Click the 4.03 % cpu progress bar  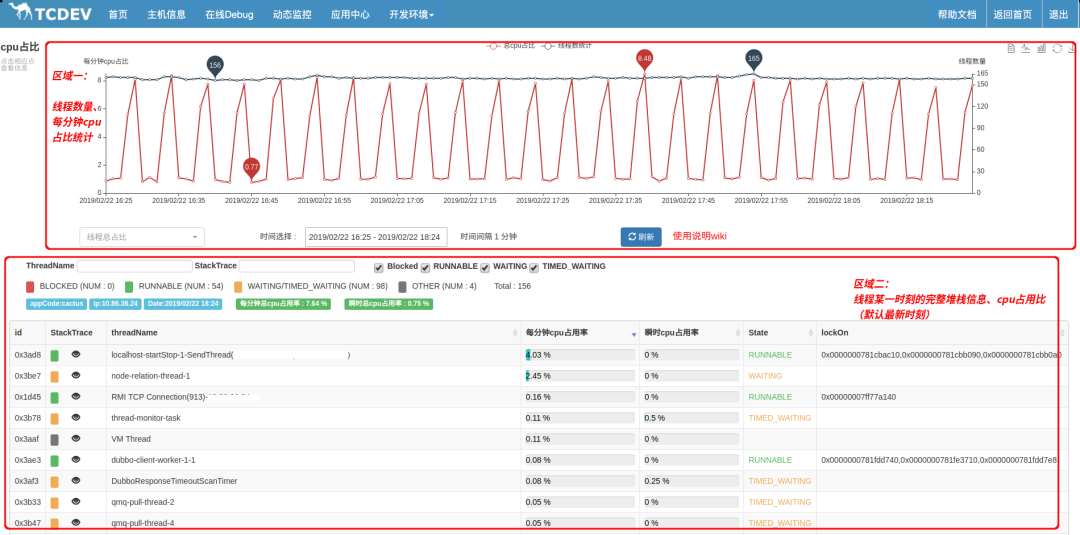[579, 355]
